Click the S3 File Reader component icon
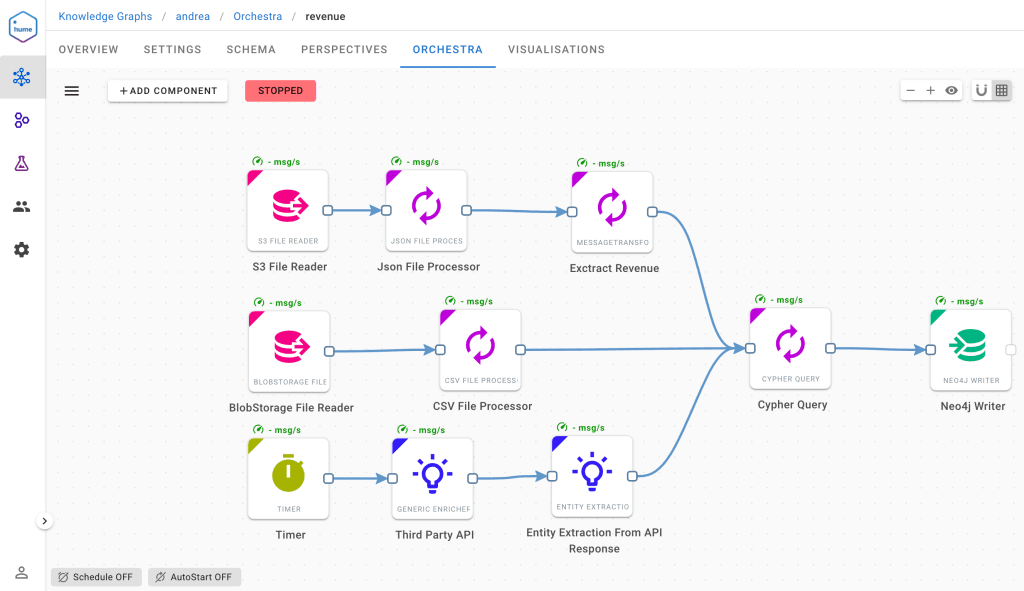 [288, 208]
